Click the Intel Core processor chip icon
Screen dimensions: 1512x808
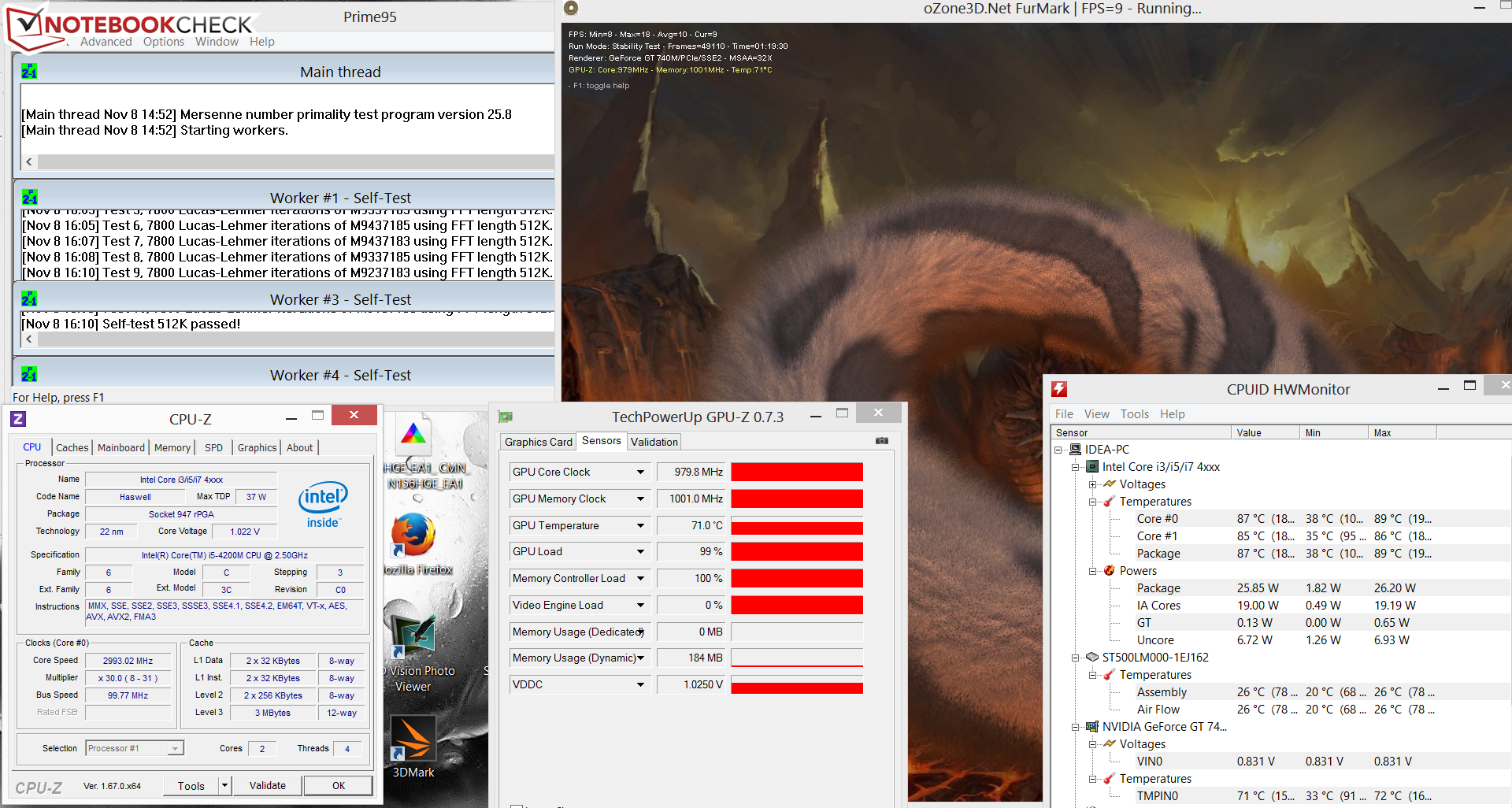[1092, 467]
